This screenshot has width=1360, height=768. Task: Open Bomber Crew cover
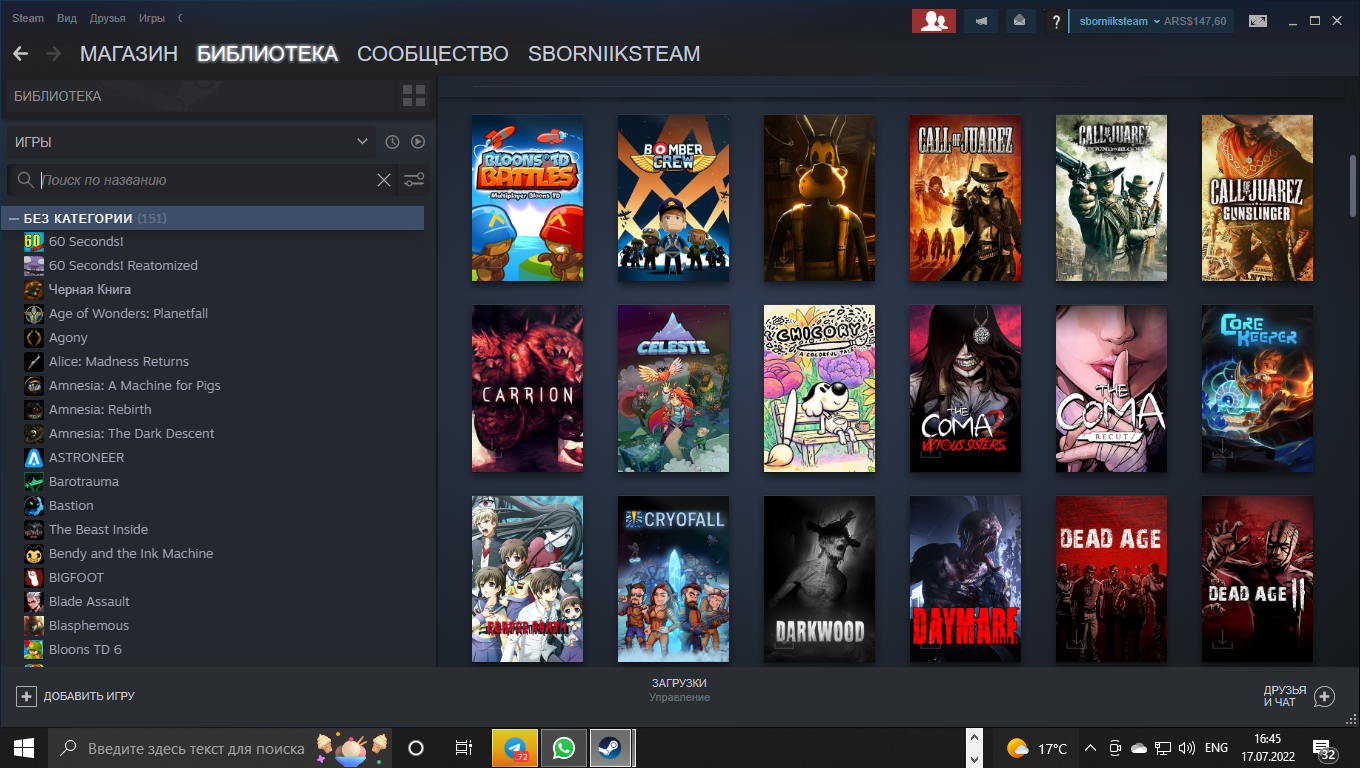[673, 198]
